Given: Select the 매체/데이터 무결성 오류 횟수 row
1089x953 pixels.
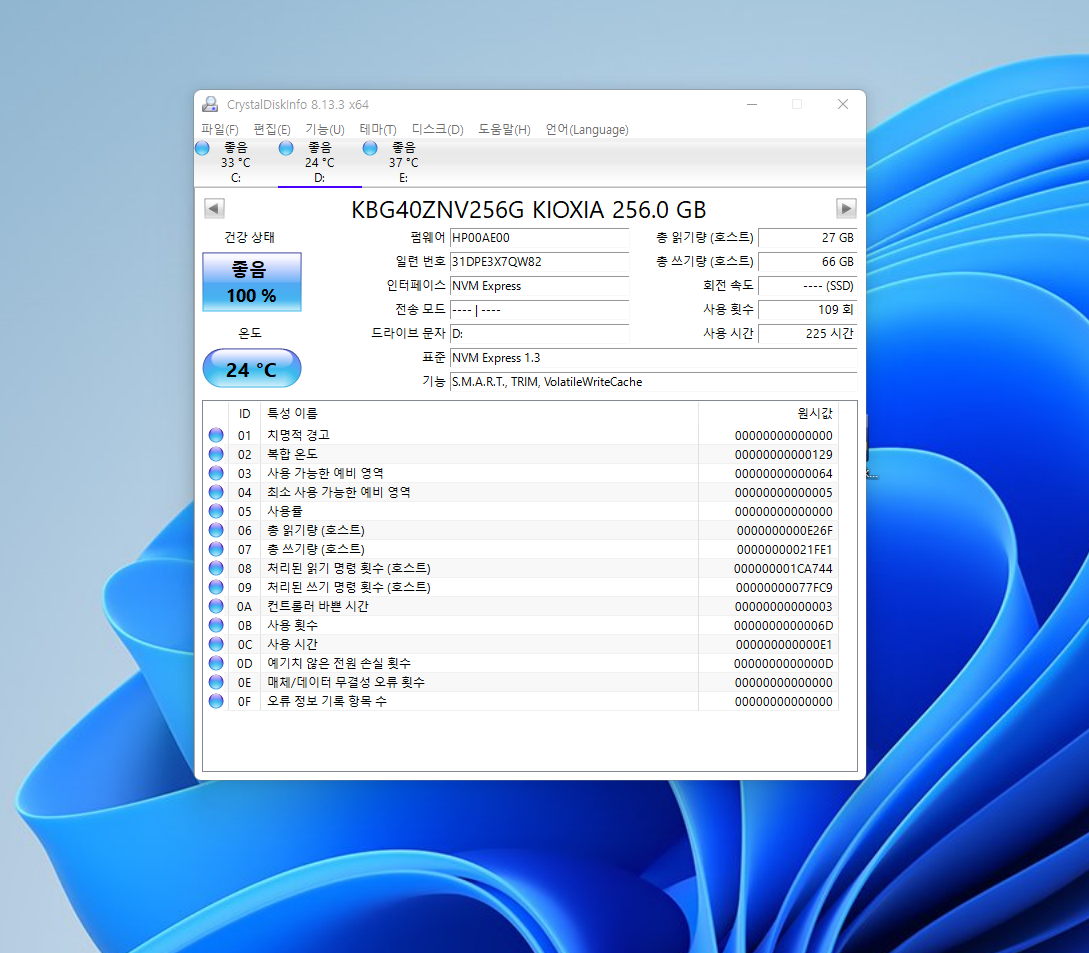Looking at the screenshot, I should click(521, 682).
